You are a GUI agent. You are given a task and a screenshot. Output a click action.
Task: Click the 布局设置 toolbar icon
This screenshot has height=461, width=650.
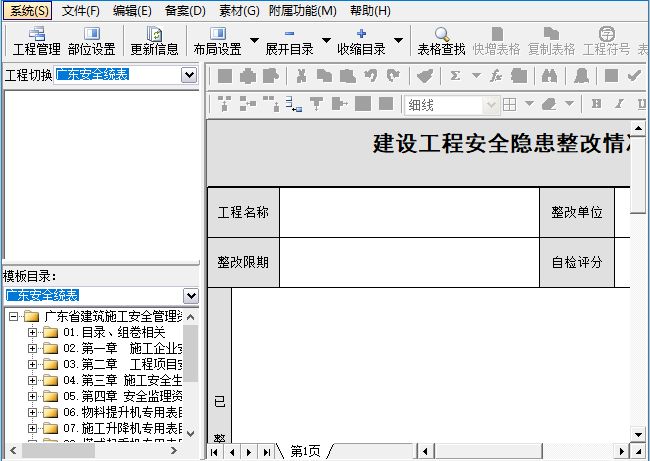[217, 41]
